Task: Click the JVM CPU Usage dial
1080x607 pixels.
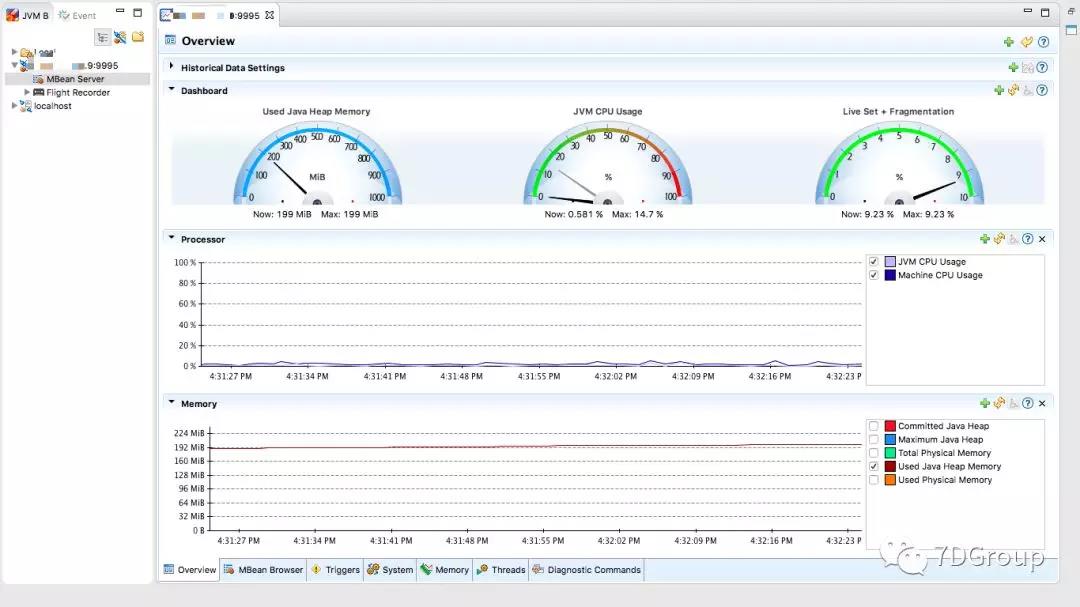Action: click(608, 163)
